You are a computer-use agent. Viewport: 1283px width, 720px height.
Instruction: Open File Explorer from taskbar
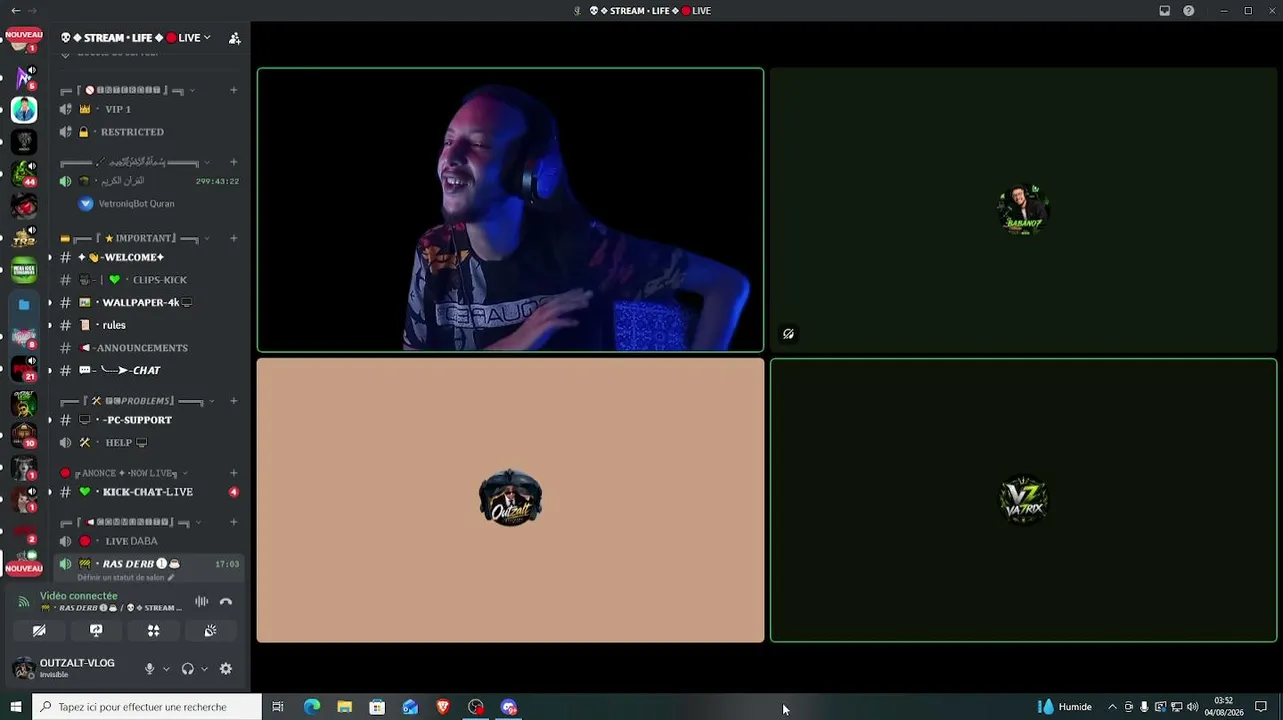pos(345,707)
